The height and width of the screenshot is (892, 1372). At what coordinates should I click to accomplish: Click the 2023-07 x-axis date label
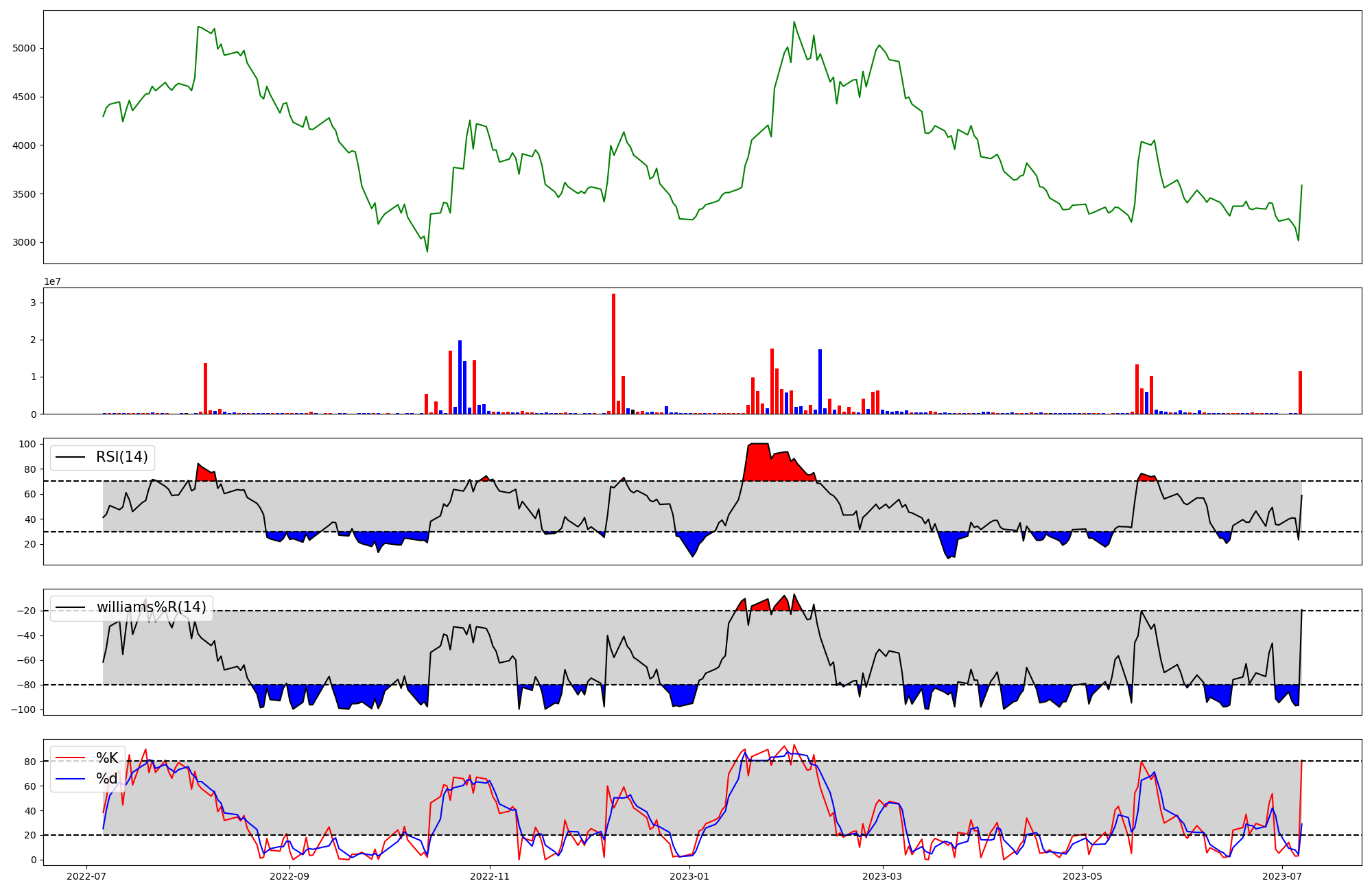pyautogui.click(x=1282, y=876)
